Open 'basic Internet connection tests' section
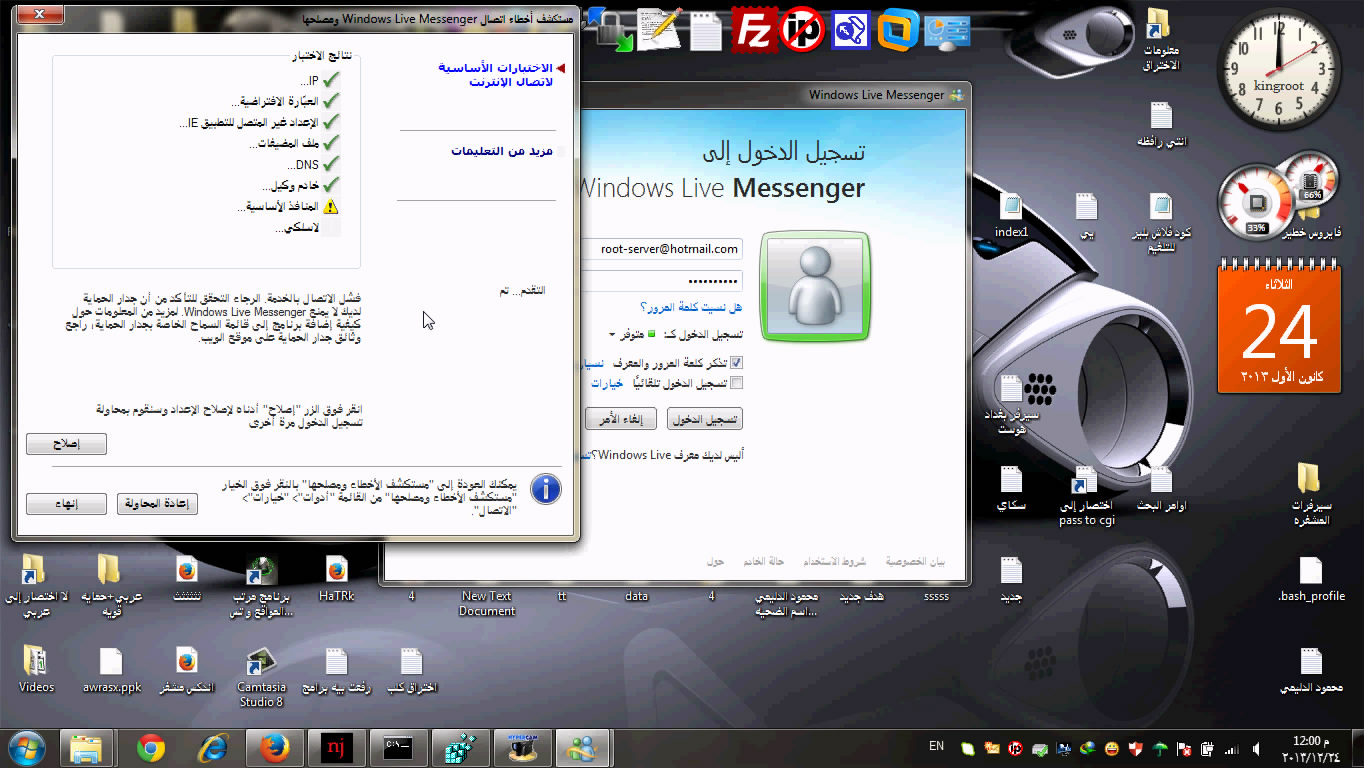Viewport: 1364px width, 768px height. click(x=496, y=74)
